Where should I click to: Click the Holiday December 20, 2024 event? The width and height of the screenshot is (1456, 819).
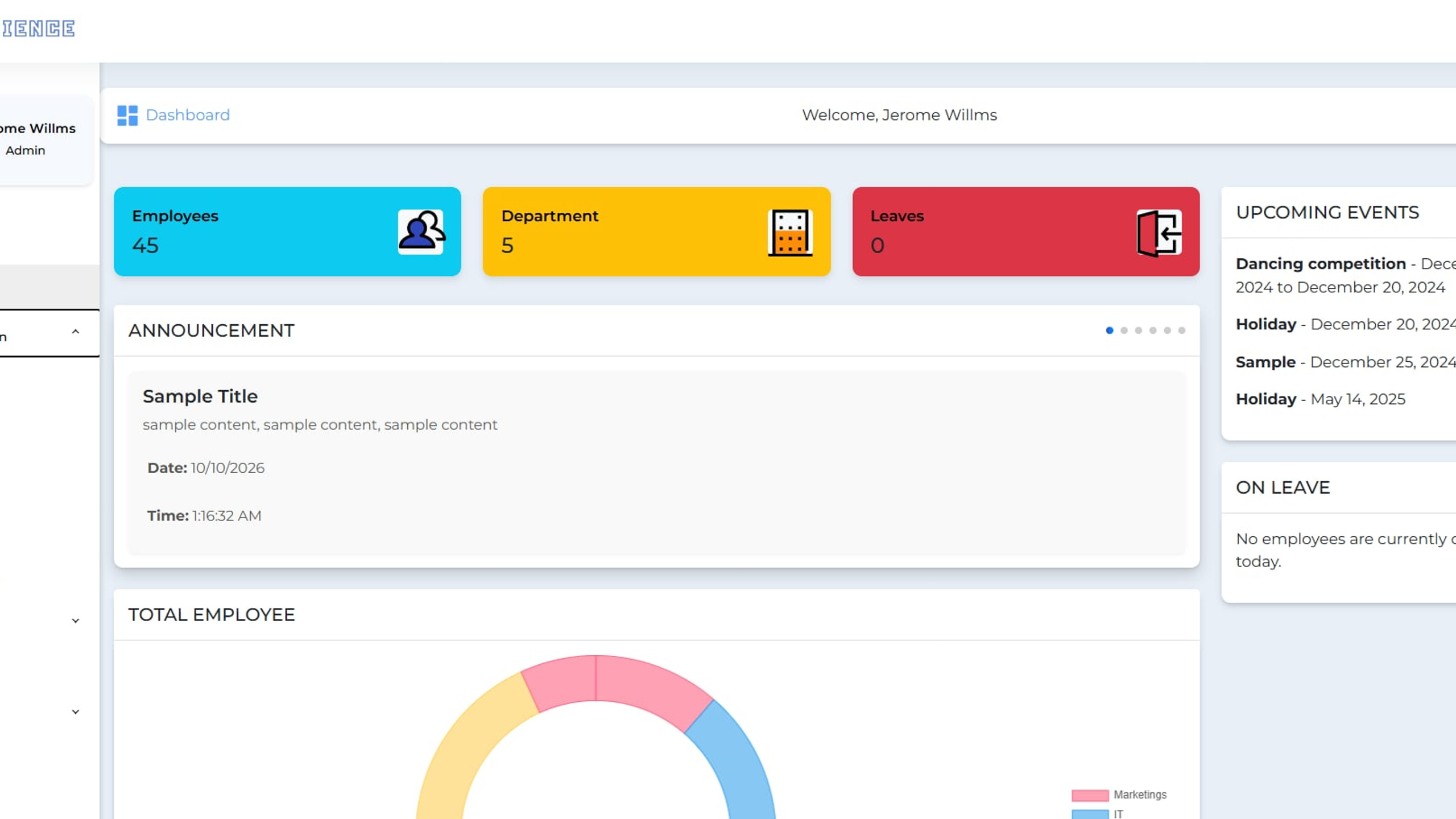[x=1346, y=324]
